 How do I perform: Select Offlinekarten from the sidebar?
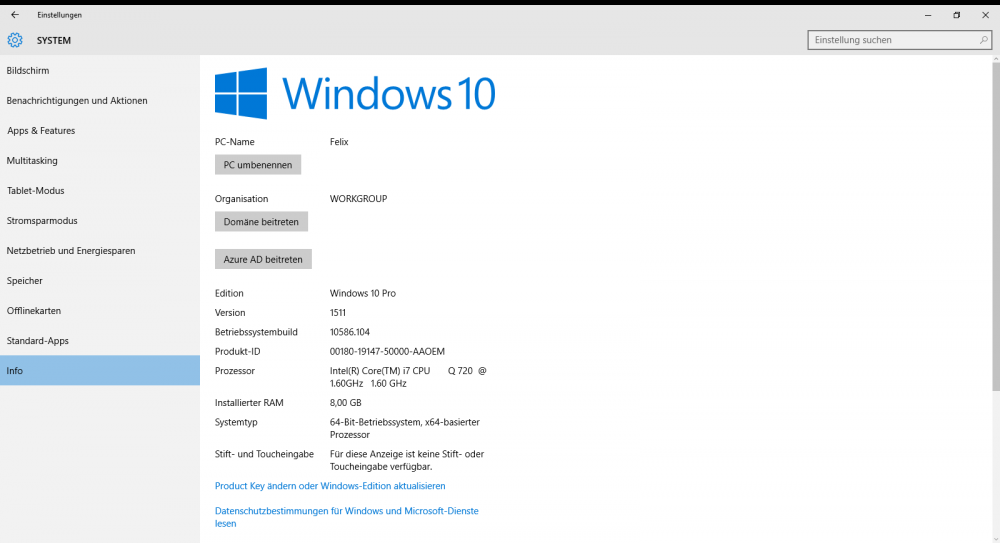click(x=34, y=311)
